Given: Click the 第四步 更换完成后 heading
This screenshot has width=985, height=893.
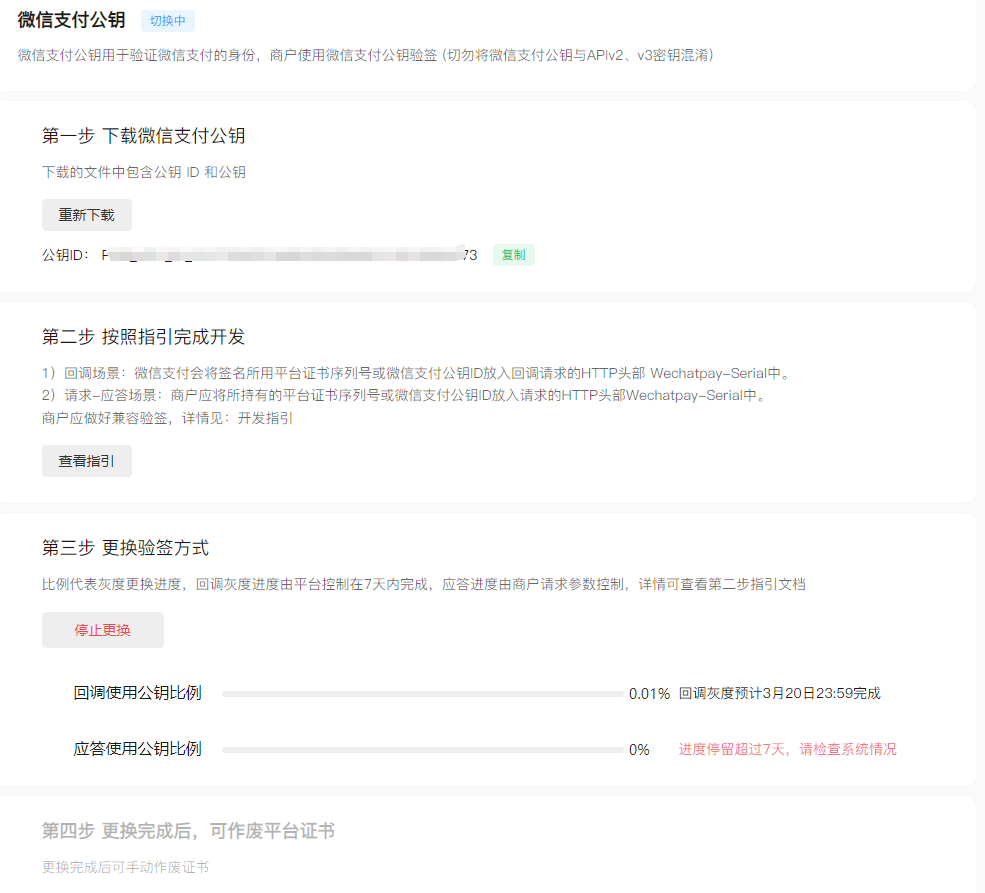Looking at the screenshot, I should [188, 831].
